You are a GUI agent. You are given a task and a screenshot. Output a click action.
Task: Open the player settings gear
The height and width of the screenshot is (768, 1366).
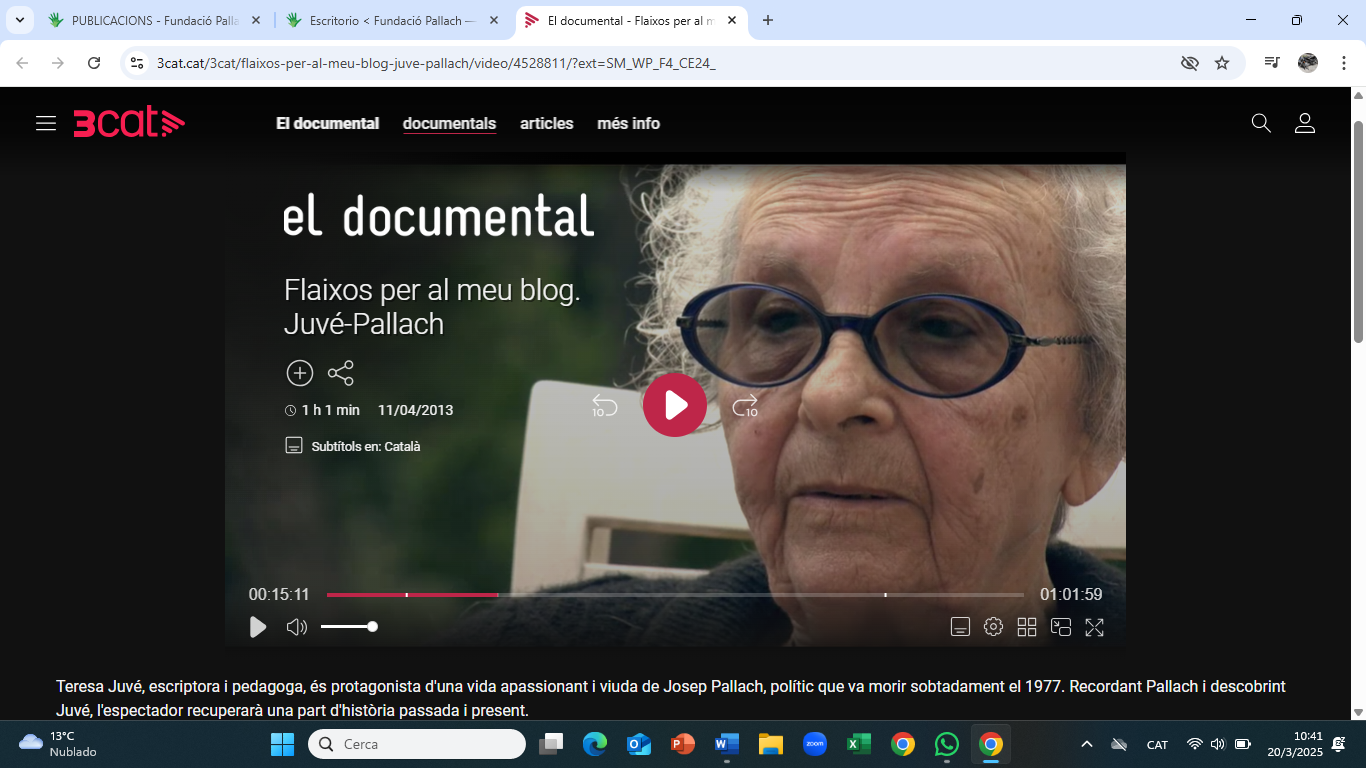tap(993, 627)
